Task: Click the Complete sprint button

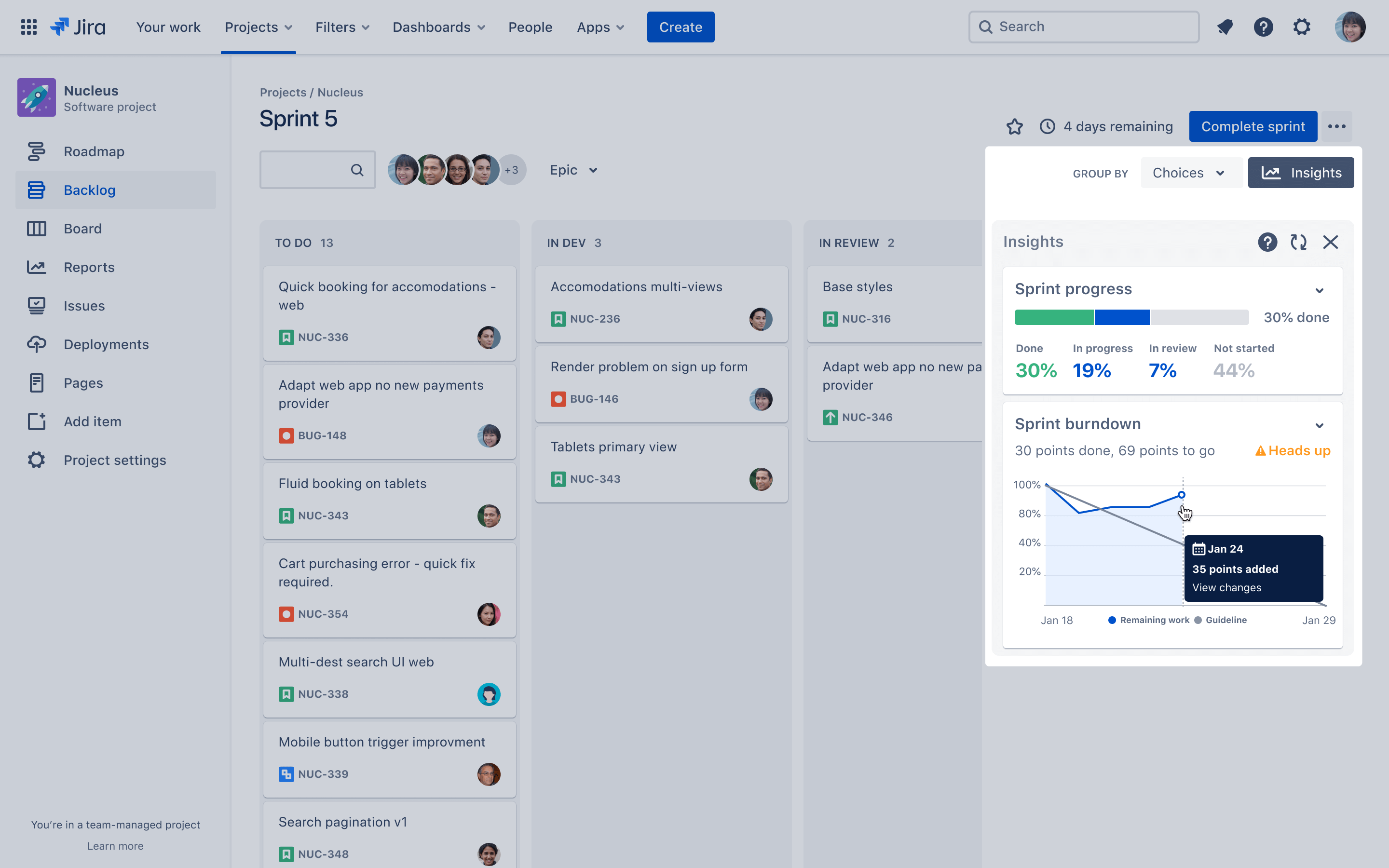Action: tap(1253, 126)
